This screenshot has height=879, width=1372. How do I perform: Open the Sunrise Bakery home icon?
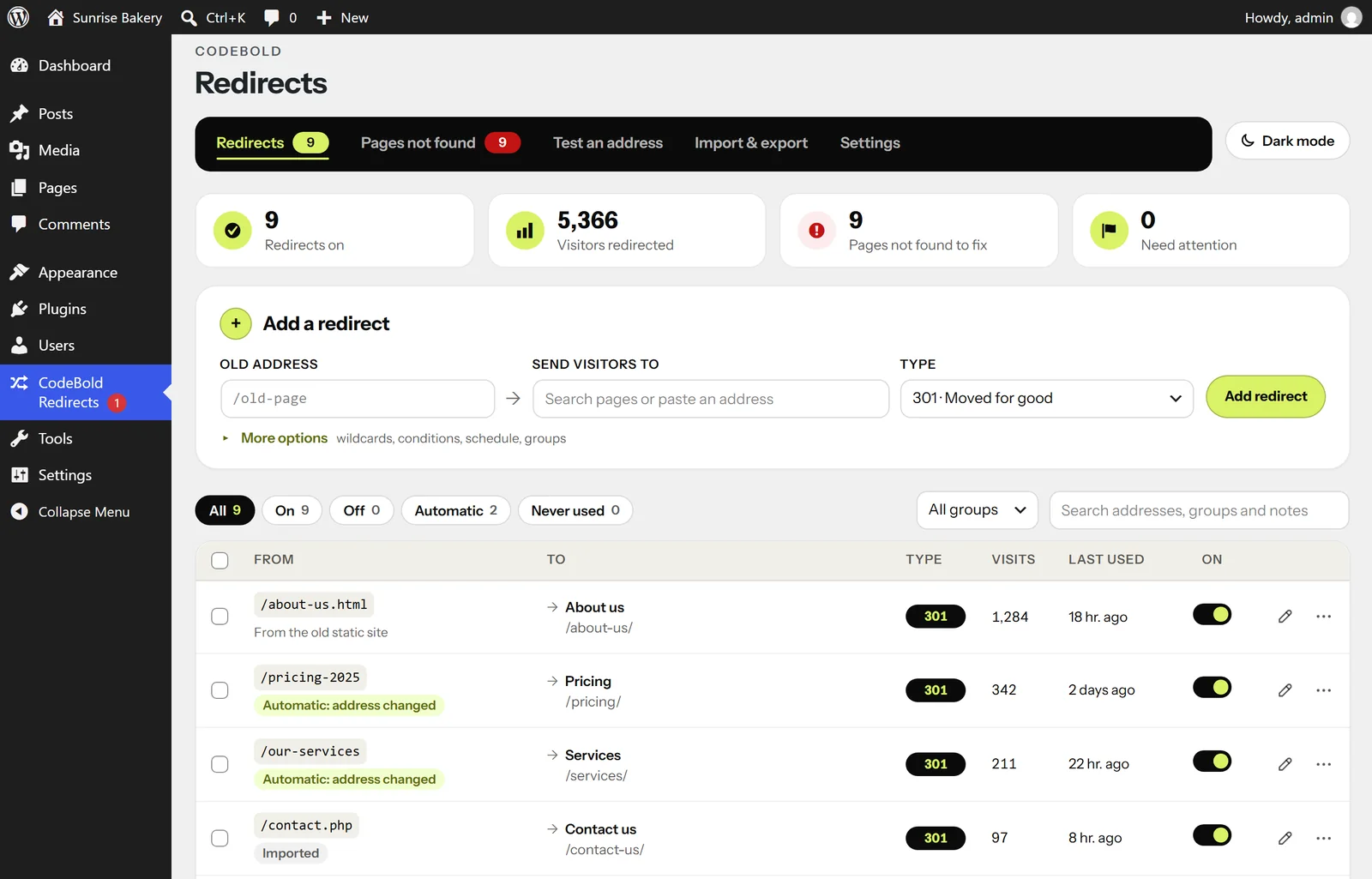(x=56, y=17)
